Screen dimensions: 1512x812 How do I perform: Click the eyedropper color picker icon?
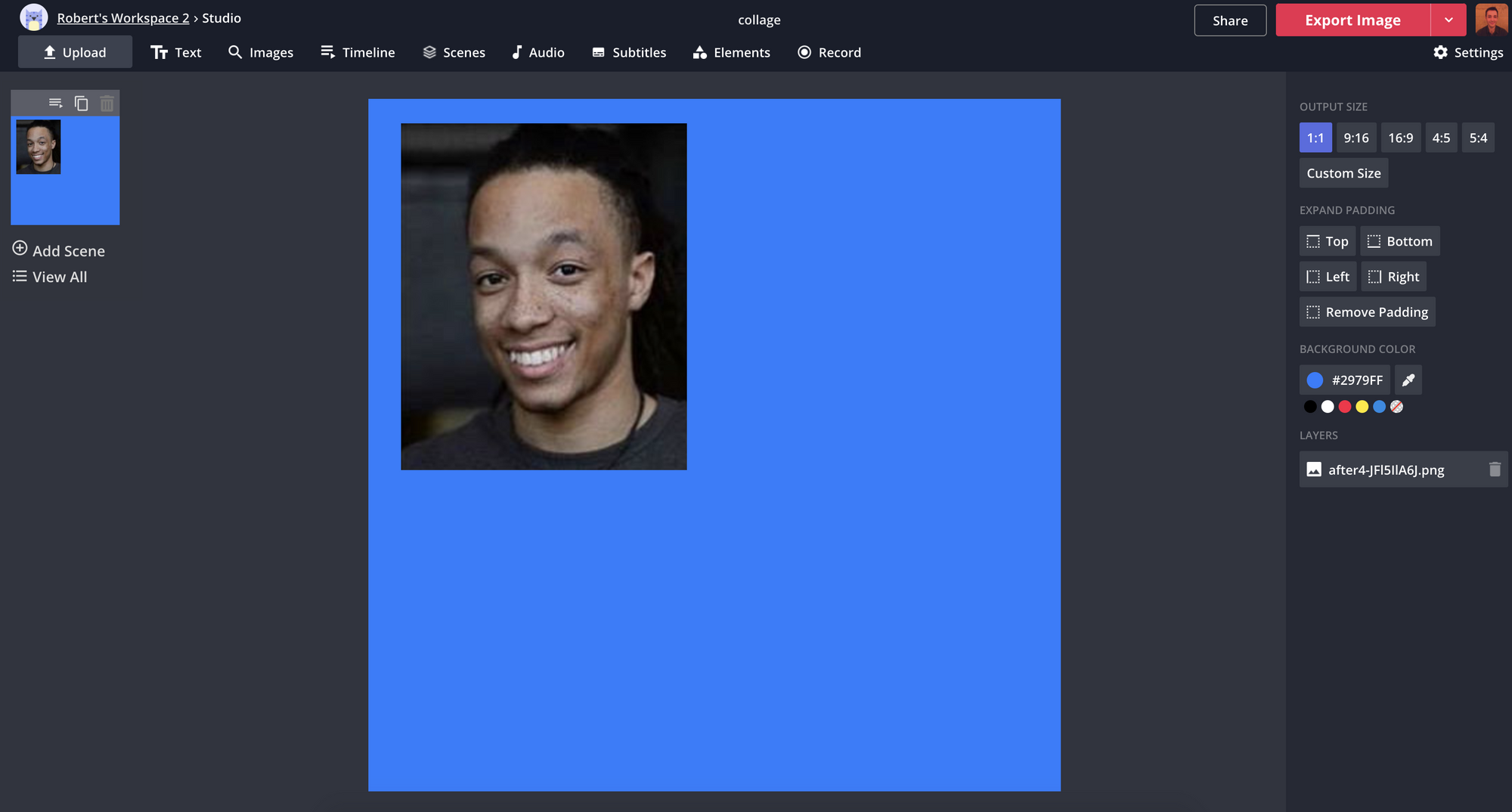click(x=1408, y=380)
